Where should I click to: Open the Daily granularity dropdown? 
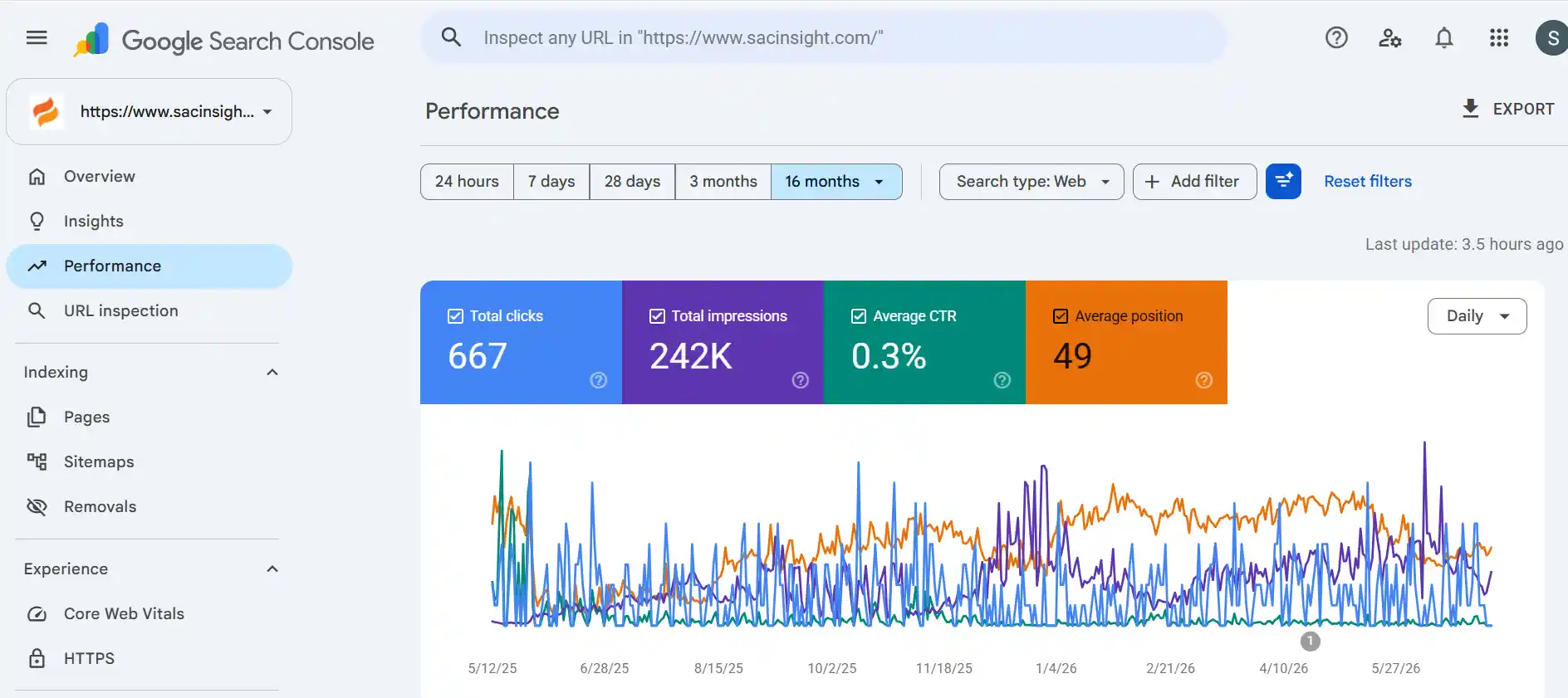pos(1477,316)
